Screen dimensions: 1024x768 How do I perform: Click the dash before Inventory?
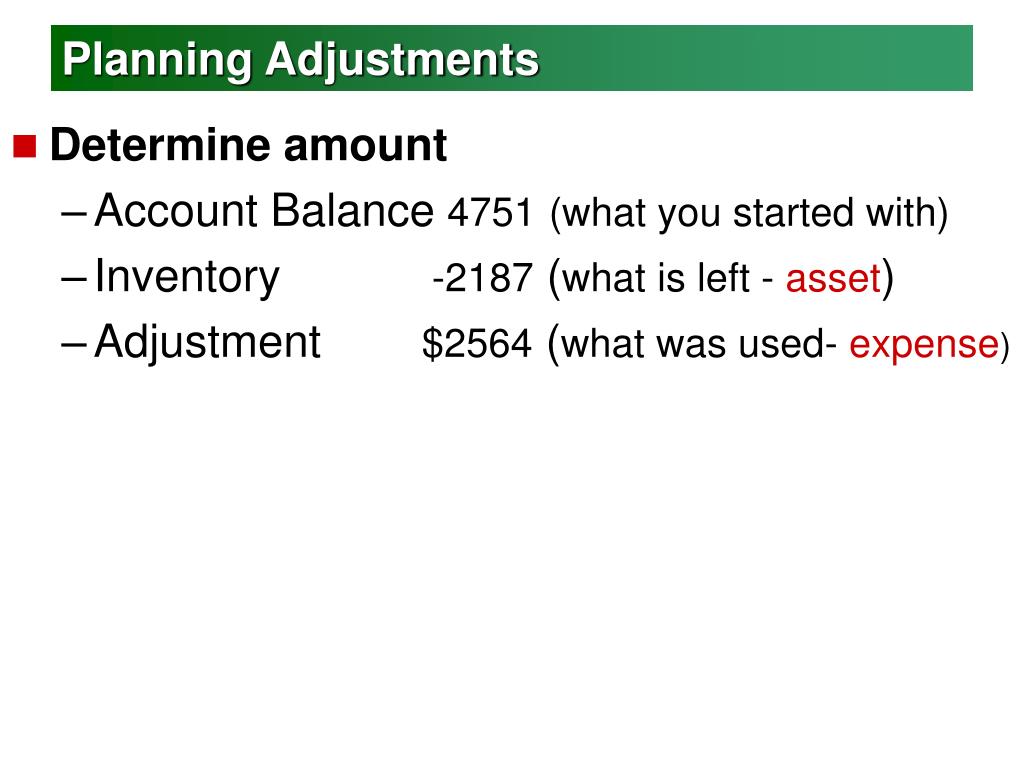tap(74, 280)
